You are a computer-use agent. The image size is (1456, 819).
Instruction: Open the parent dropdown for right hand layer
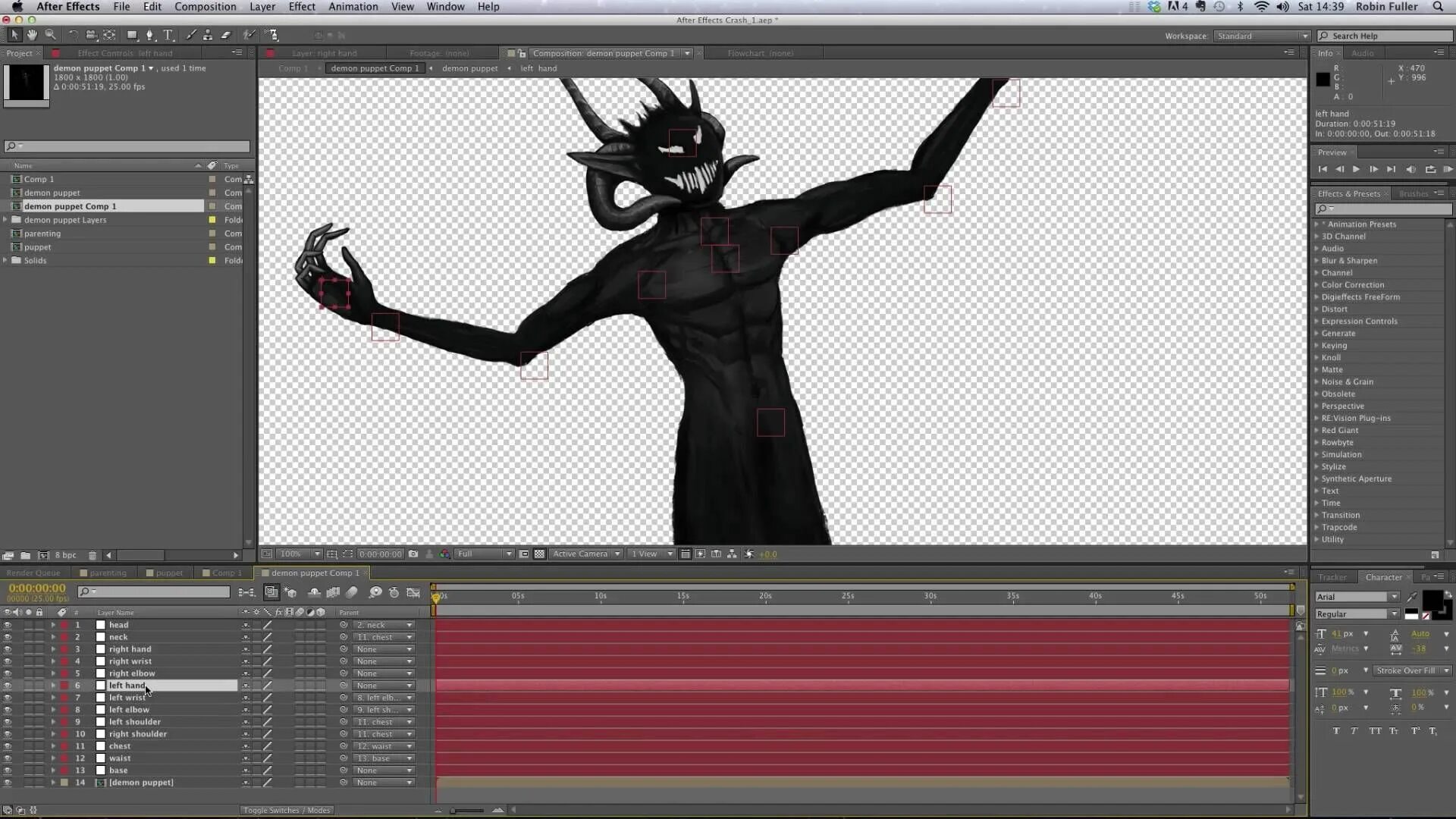click(x=384, y=649)
